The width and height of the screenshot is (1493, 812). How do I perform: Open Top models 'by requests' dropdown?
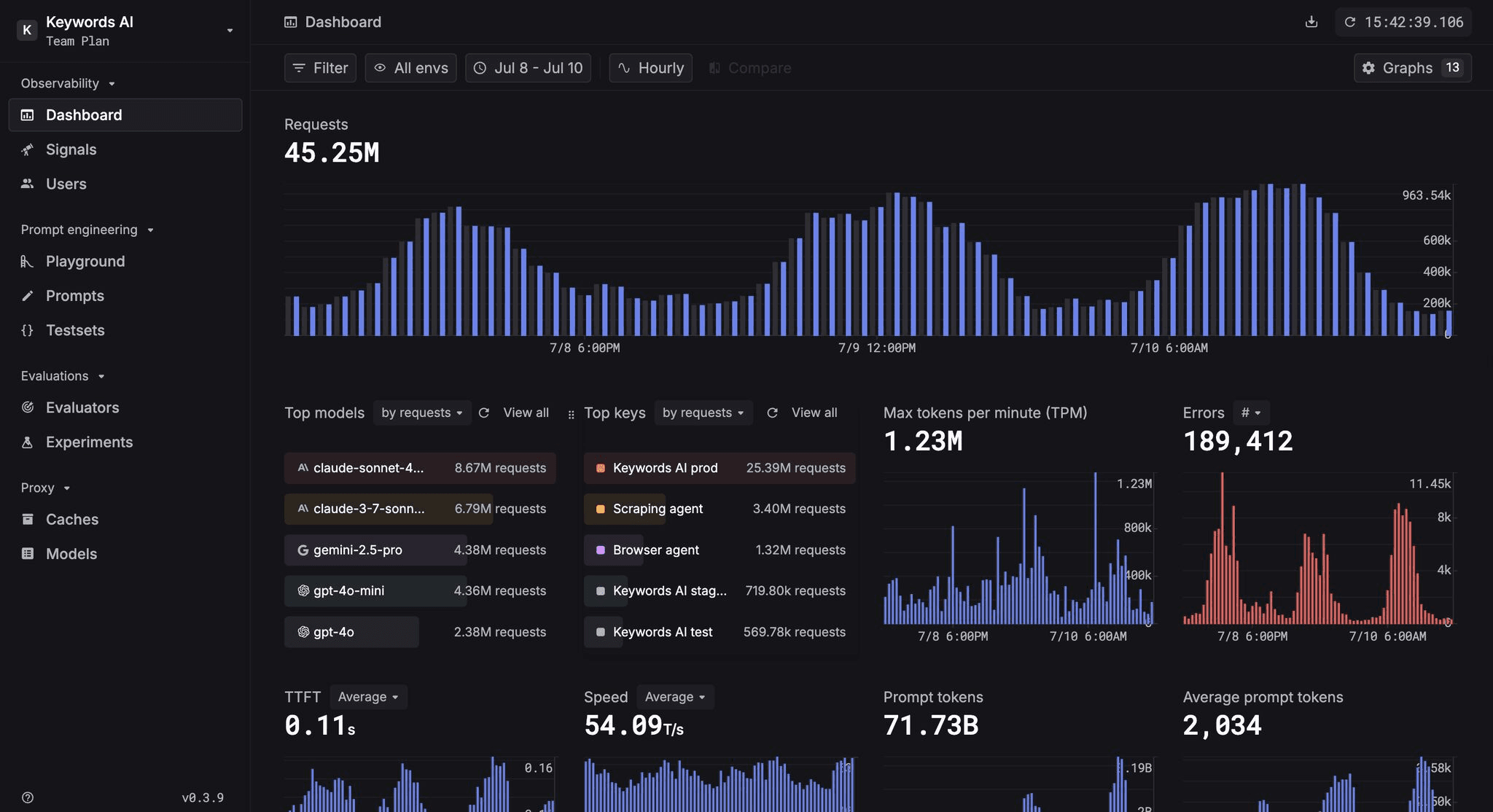click(x=421, y=413)
